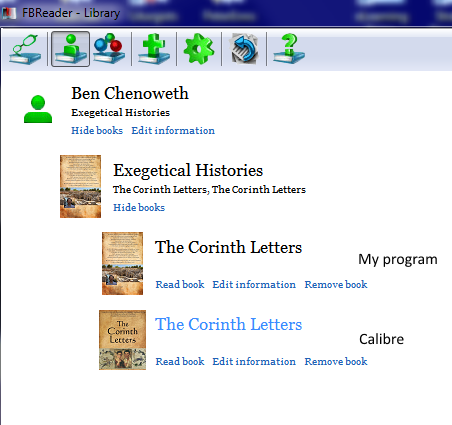The height and width of the screenshot is (425, 452).
Task: Edit information of the Calibre Corinth Letters
Action: [x=254, y=361]
